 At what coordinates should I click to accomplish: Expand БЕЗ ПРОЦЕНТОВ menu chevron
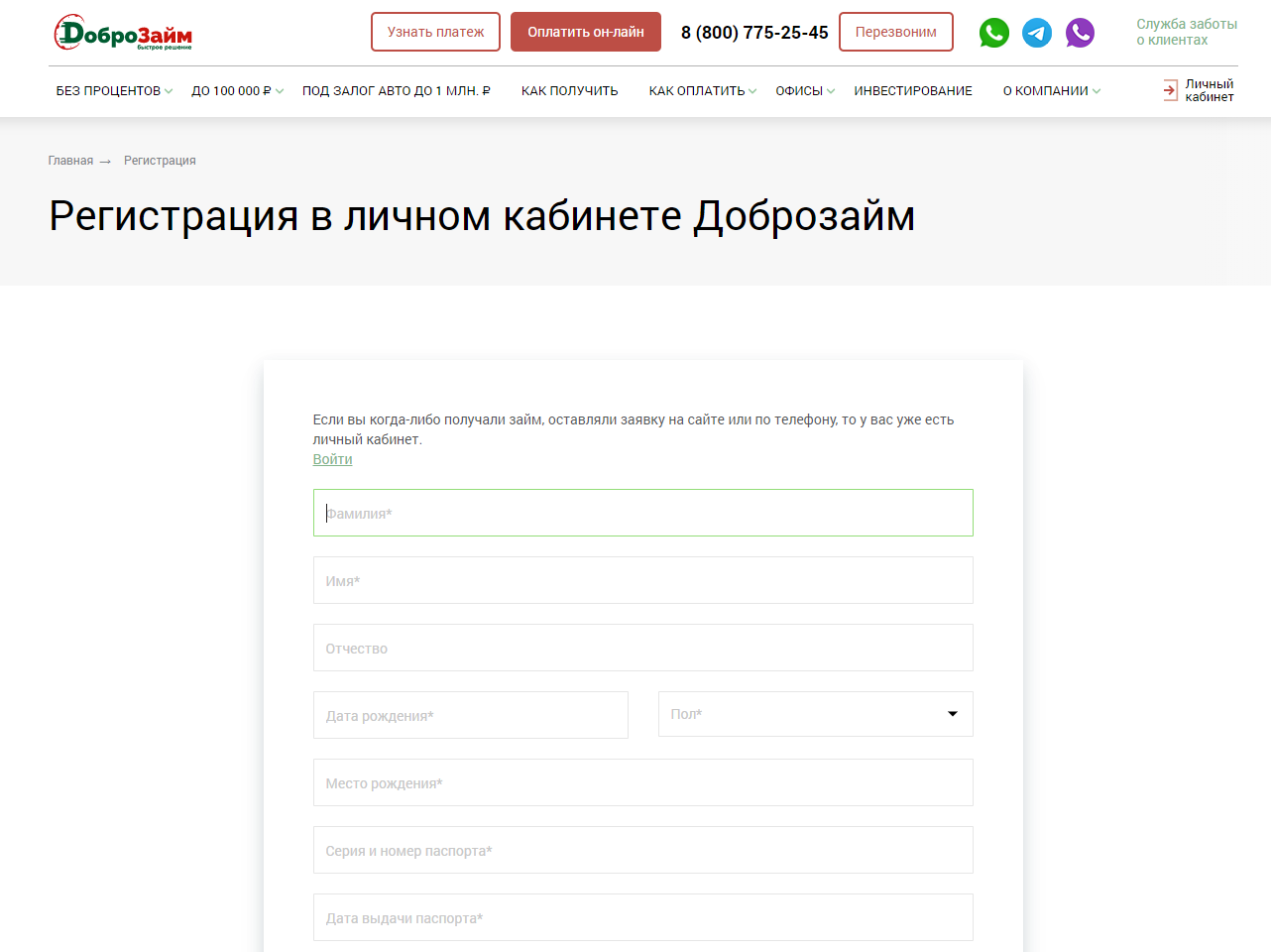[169, 91]
